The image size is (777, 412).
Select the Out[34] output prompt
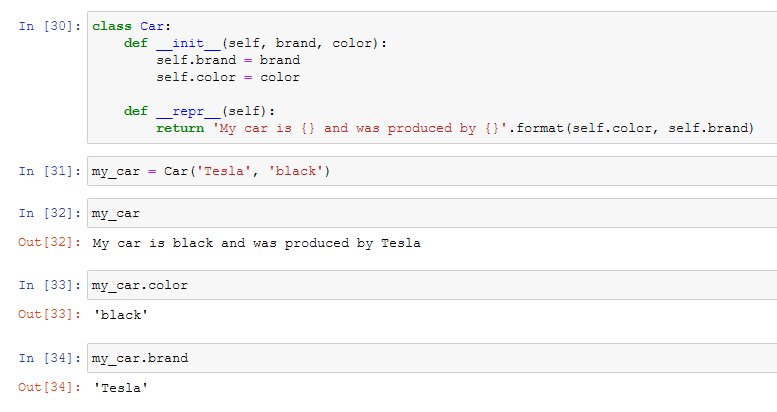point(49,387)
